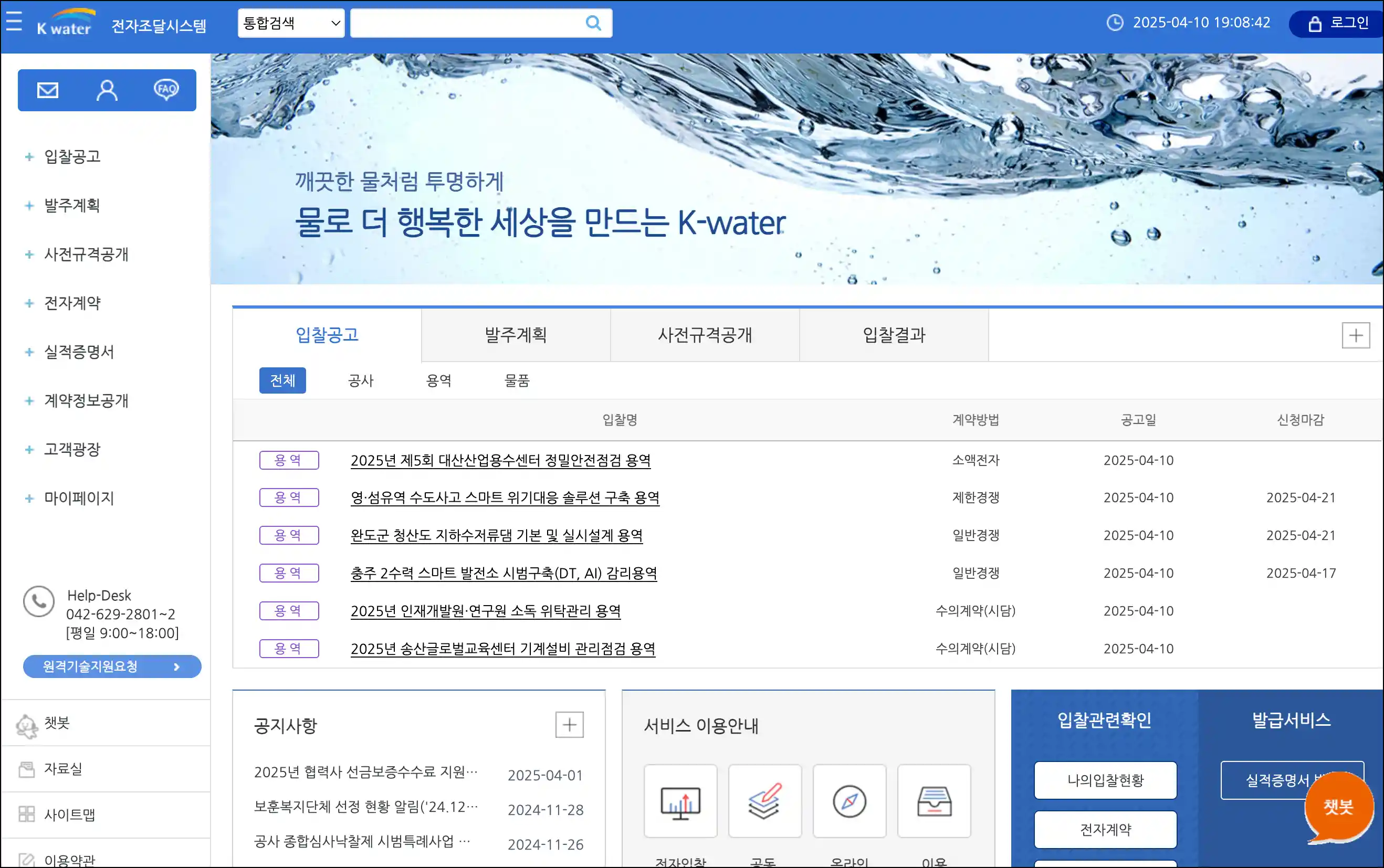Click the compass service icon

tap(850, 801)
